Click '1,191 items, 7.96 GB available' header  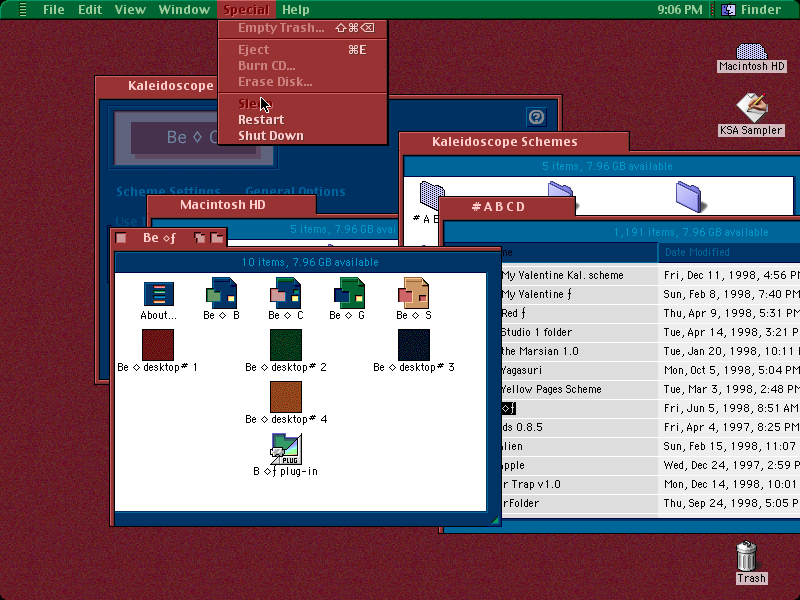point(691,232)
